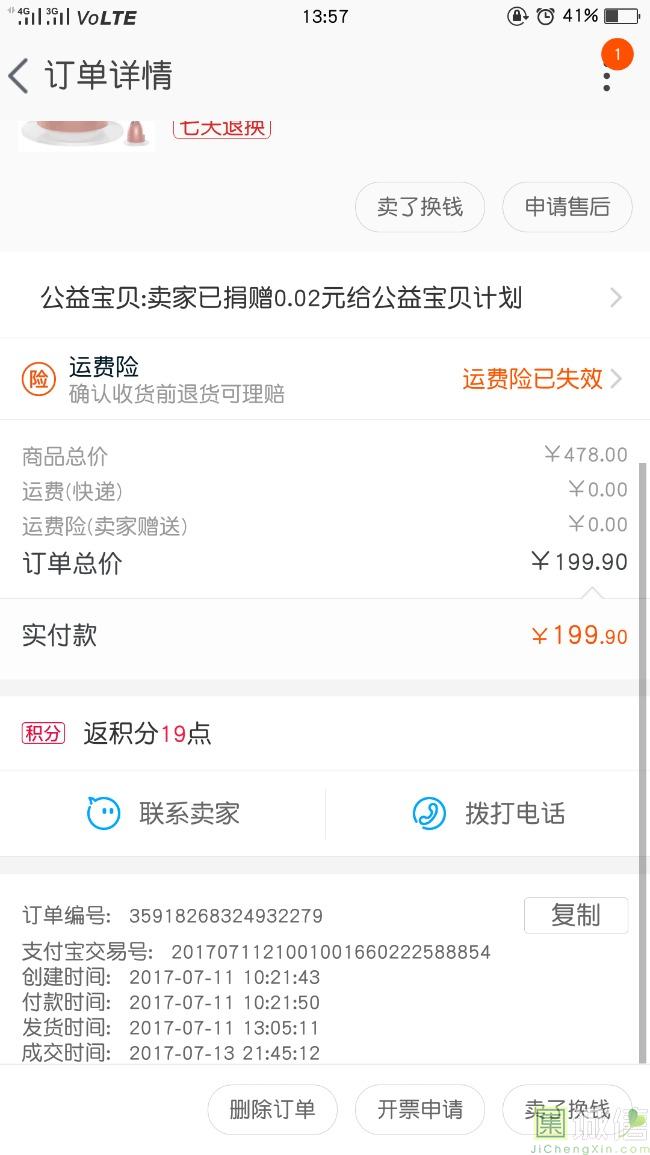Tap the 返积分19点 points reward row
Viewport: 650px width, 1155px height.
point(147,733)
